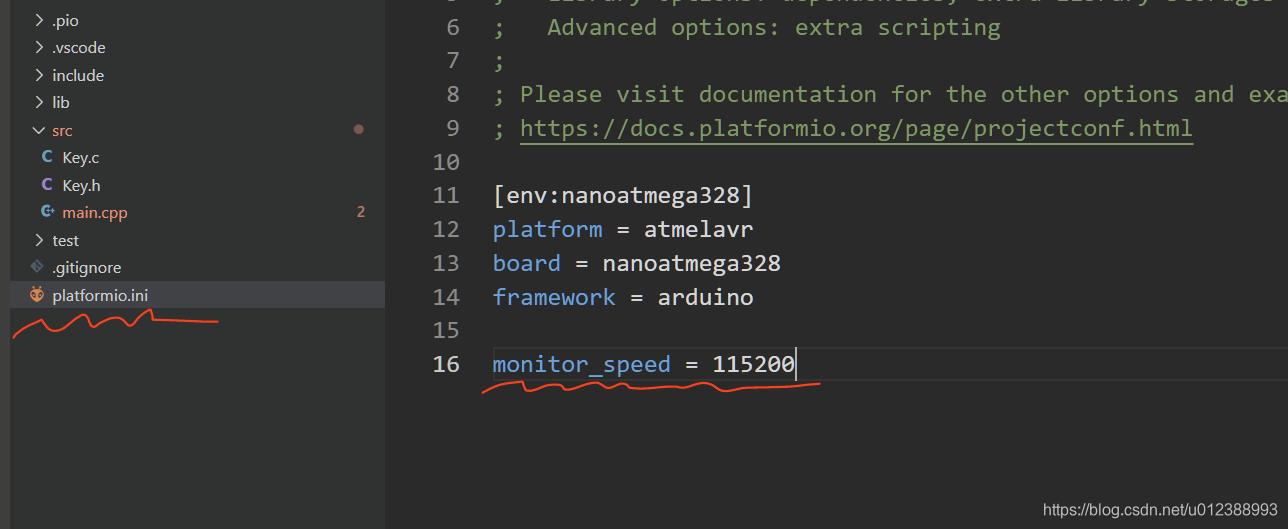The height and width of the screenshot is (529, 1288).
Task: Expand the .pio folder chevron
Action: (x=39, y=20)
